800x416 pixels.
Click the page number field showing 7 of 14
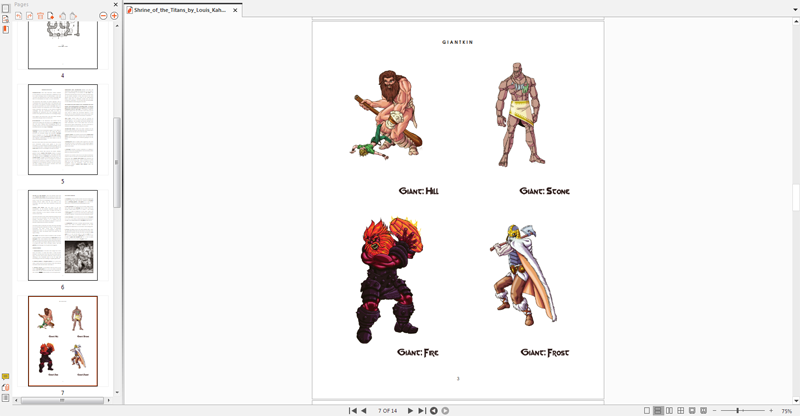click(x=387, y=411)
